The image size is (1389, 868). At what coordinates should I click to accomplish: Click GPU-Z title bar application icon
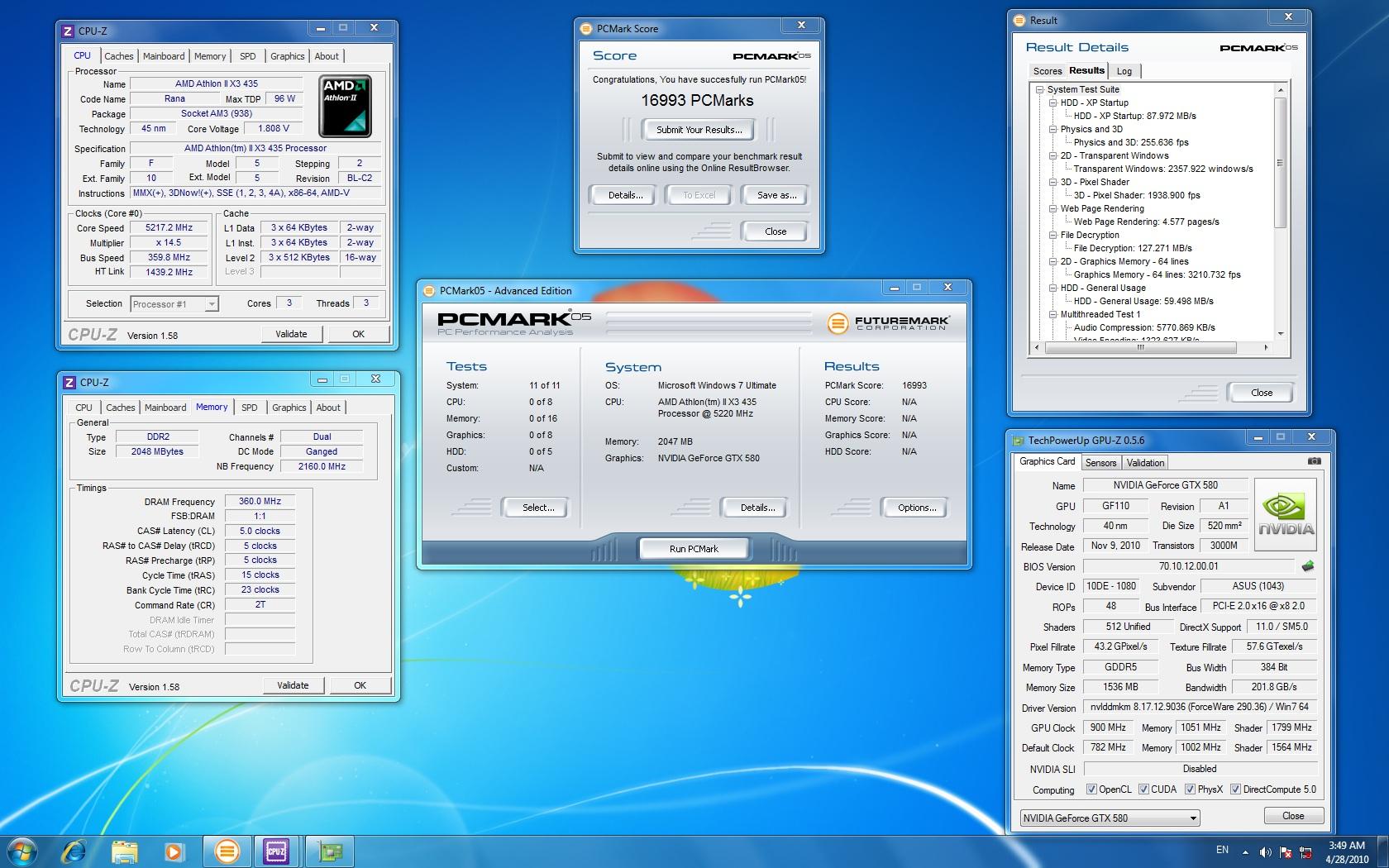(x=1018, y=441)
